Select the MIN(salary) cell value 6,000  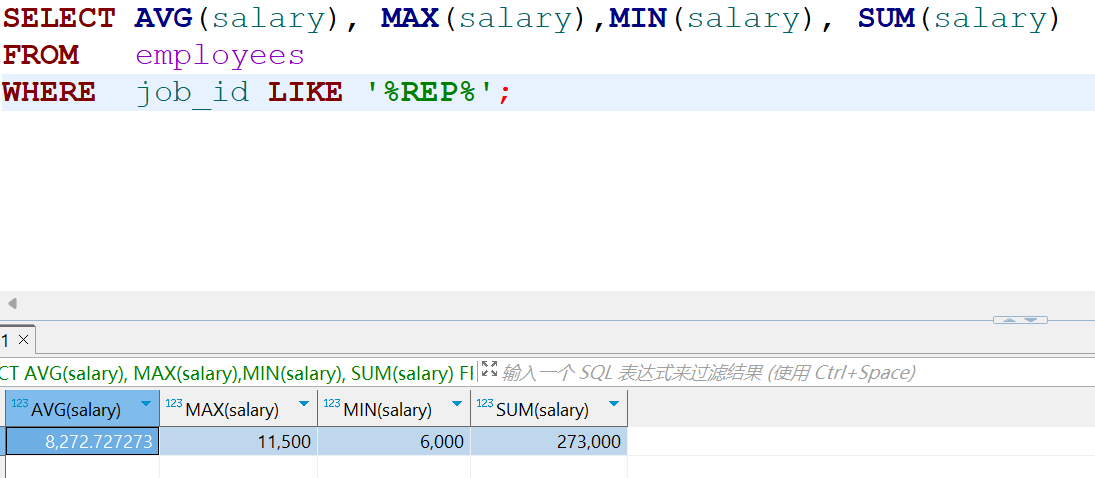point(394,441)
